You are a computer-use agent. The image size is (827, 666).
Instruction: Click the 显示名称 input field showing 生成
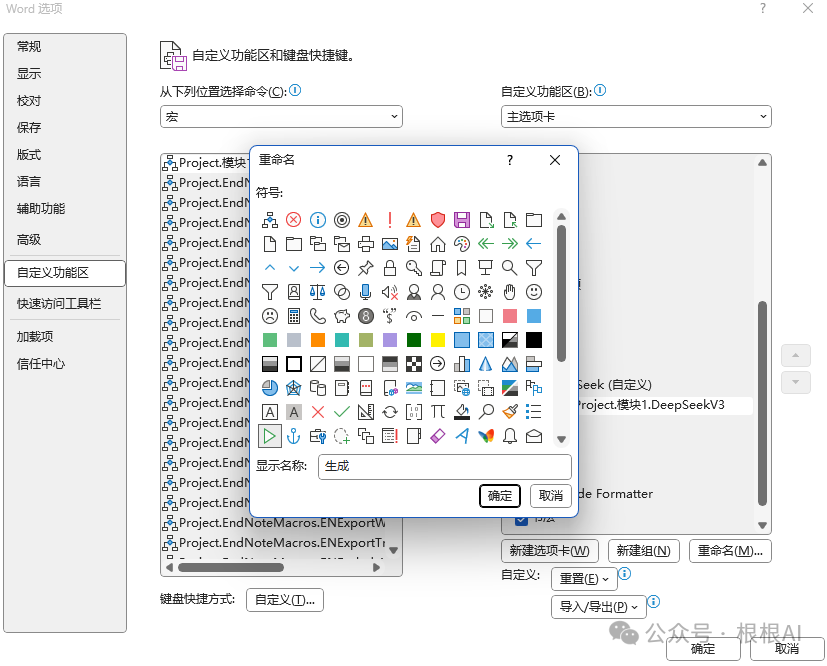click(x=444, y=466)
